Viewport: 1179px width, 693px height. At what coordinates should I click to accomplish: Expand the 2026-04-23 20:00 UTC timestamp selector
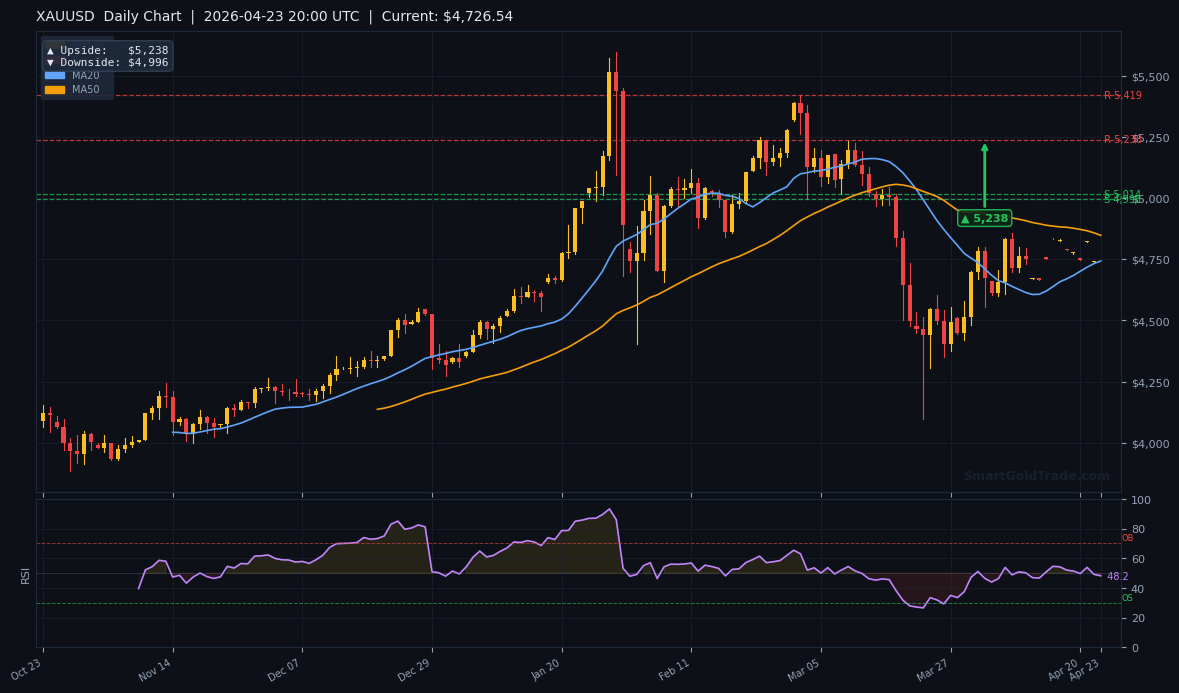click(280, 16)
